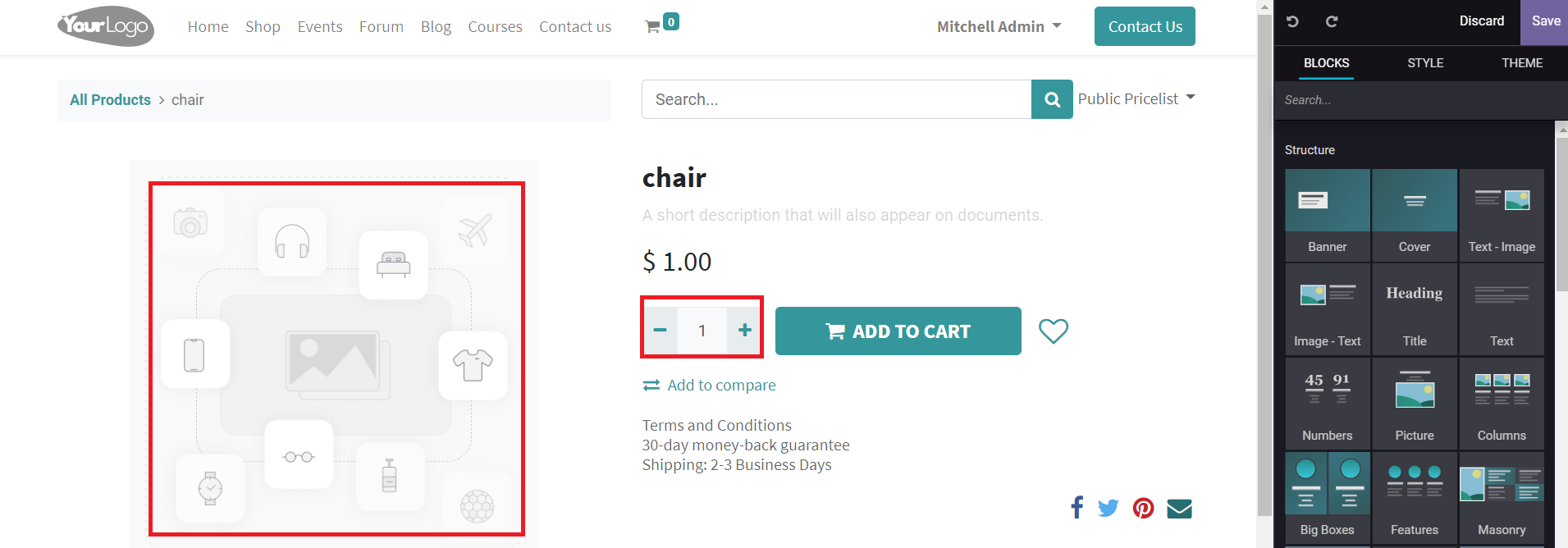Decrease quantity with the minus stepper
The height and width of the screenshot is (548, 1568).
tap(660, 330)
